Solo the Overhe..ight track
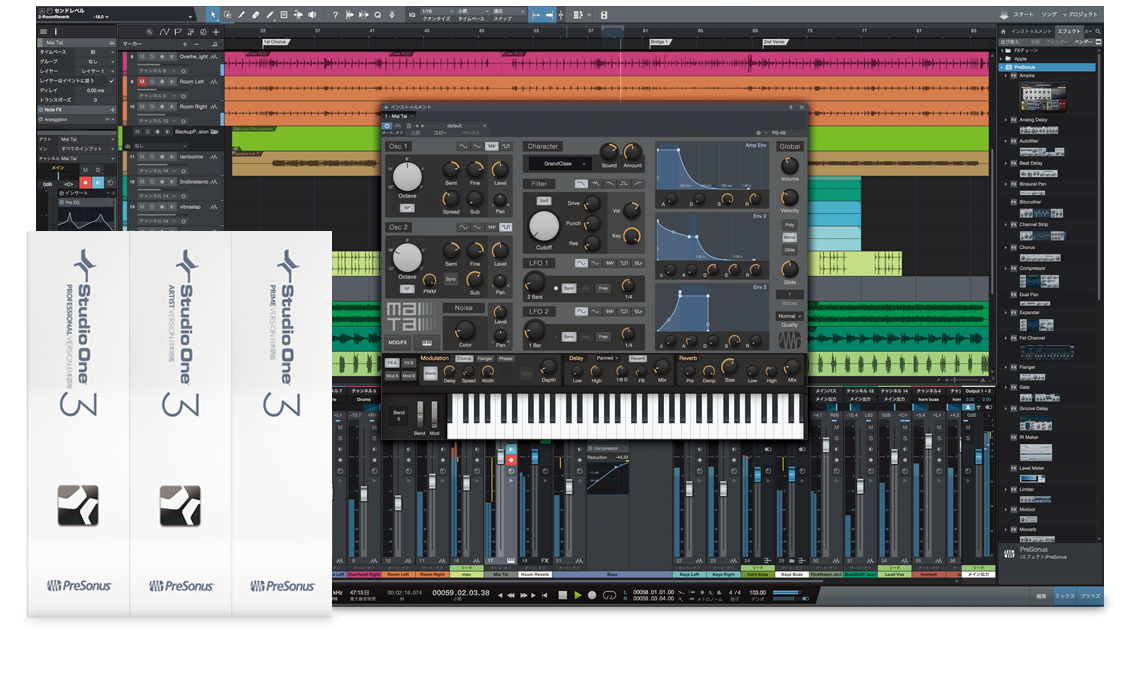1140x684 pixels. 152,57
